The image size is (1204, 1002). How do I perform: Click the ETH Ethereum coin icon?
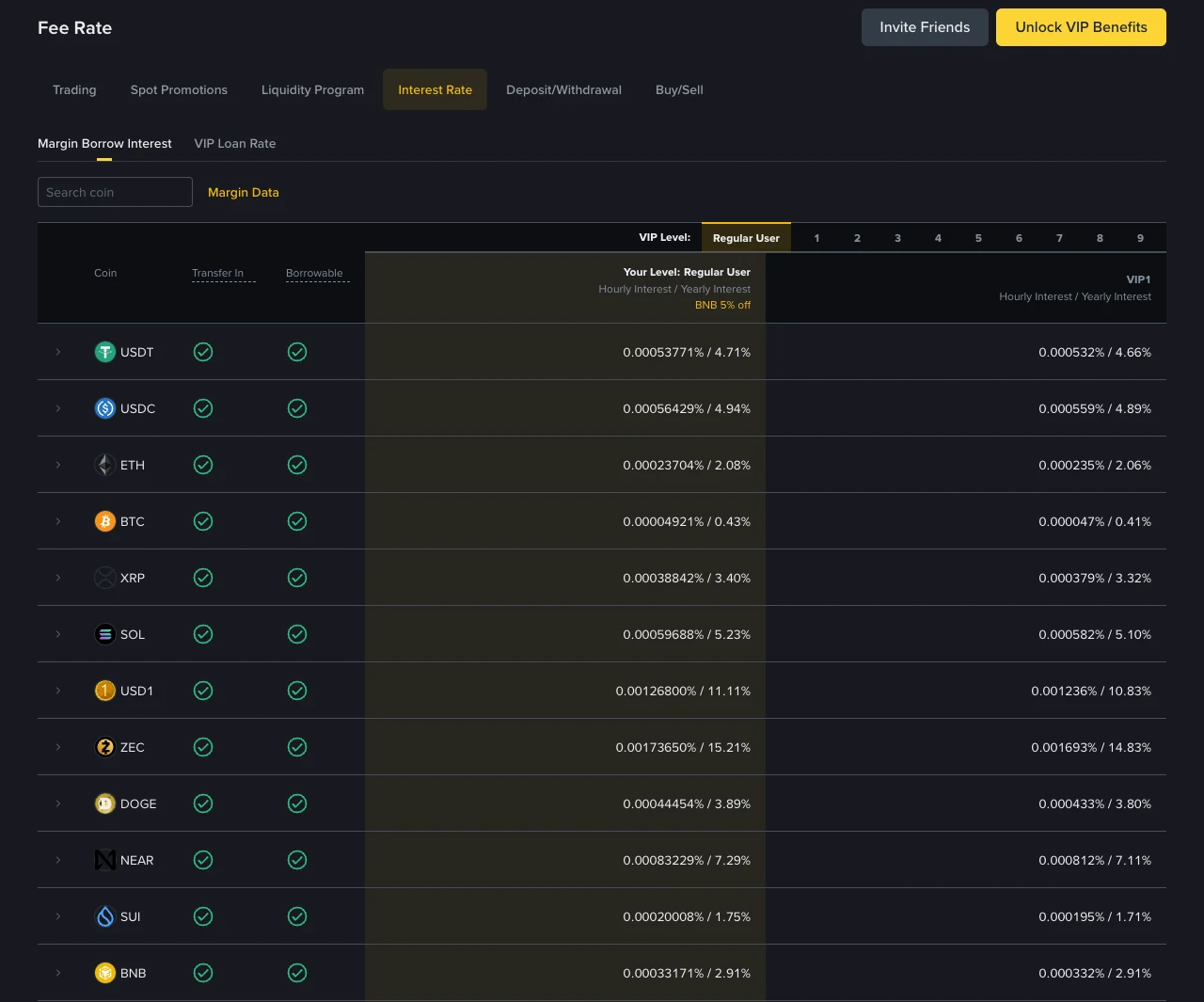tap(105, 465)
